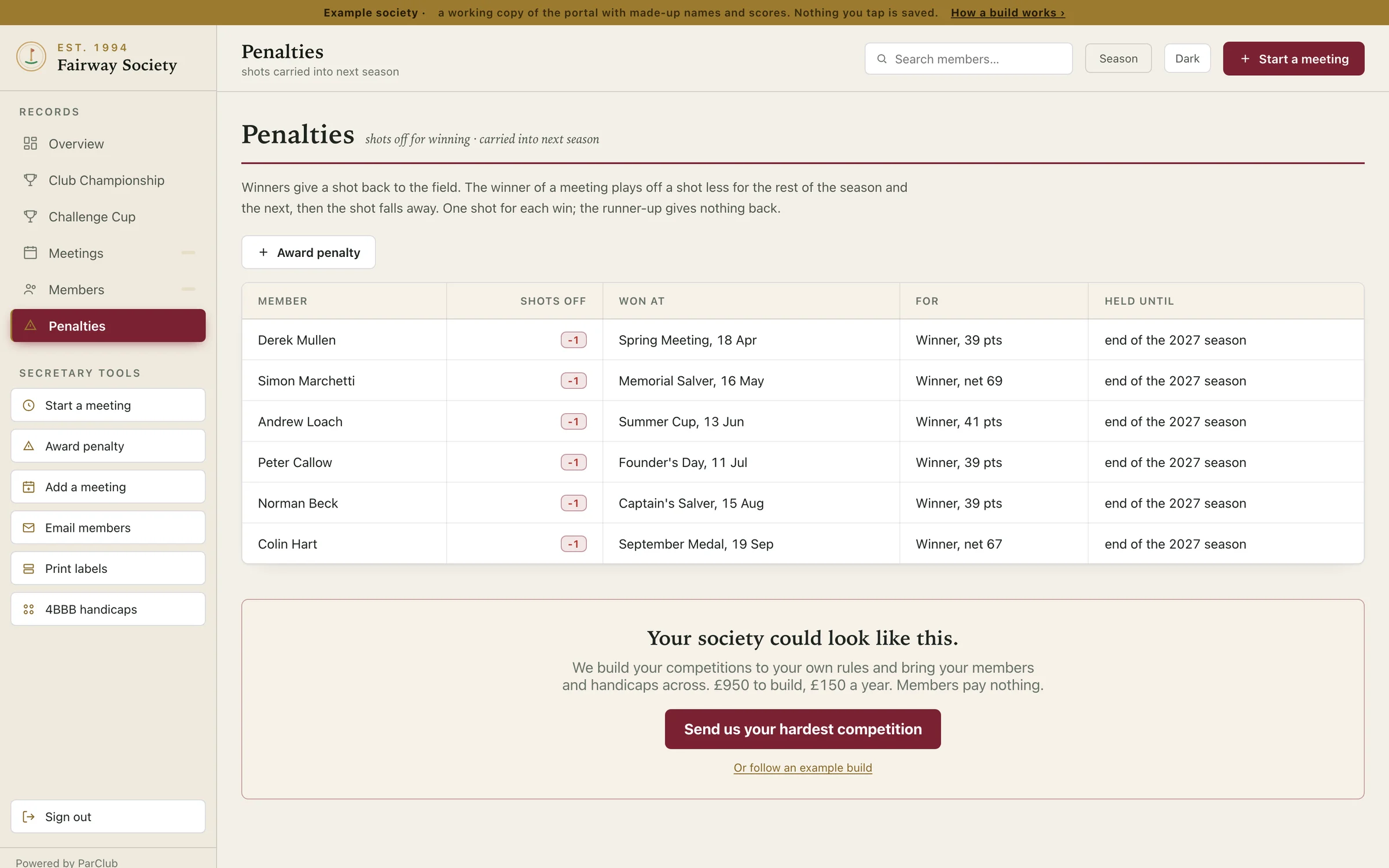
Task: Open the Challenge Cup page
Action: tap(108, 216)
